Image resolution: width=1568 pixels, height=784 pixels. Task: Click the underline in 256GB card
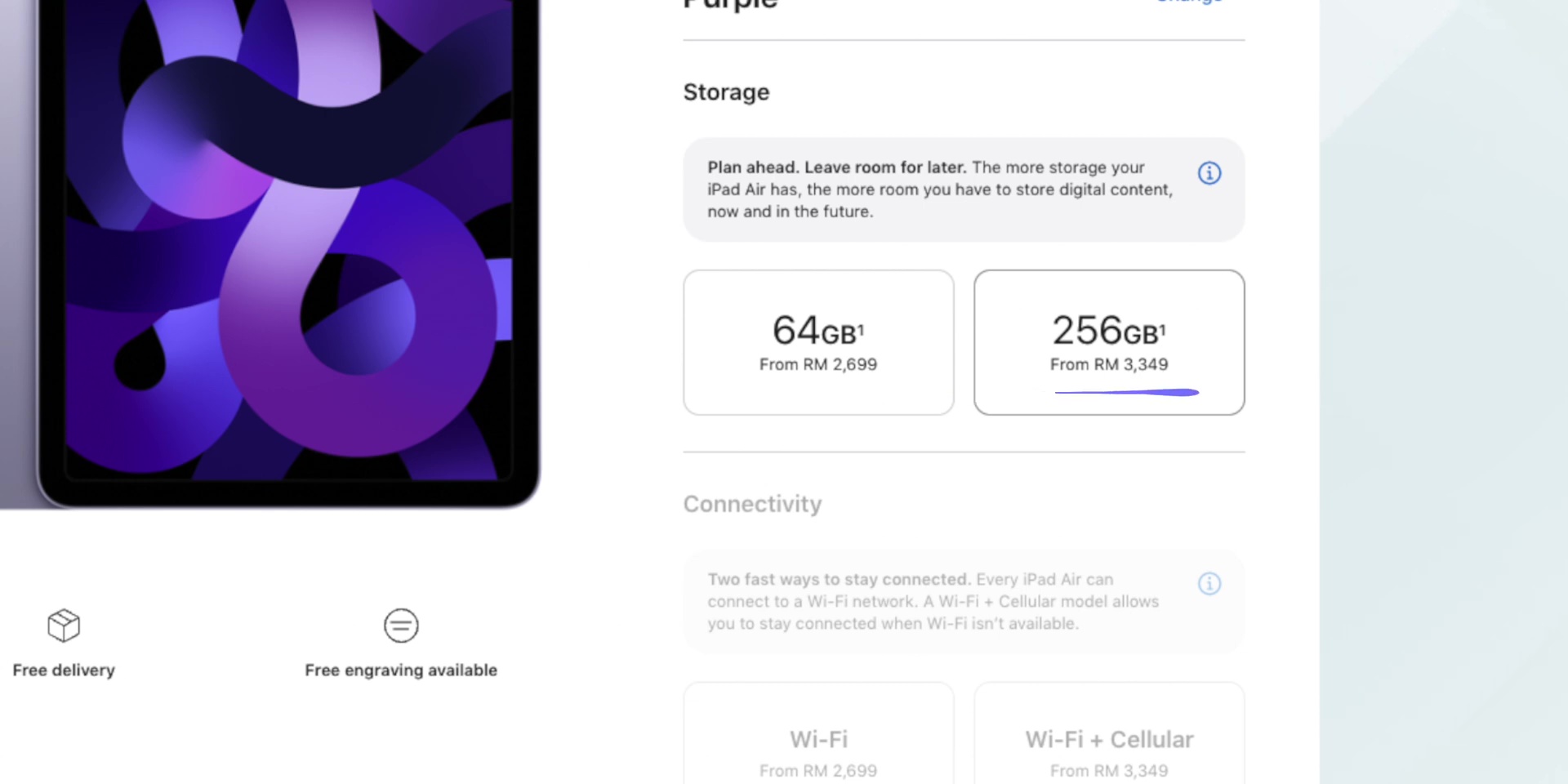click(x=1126, y=393)
